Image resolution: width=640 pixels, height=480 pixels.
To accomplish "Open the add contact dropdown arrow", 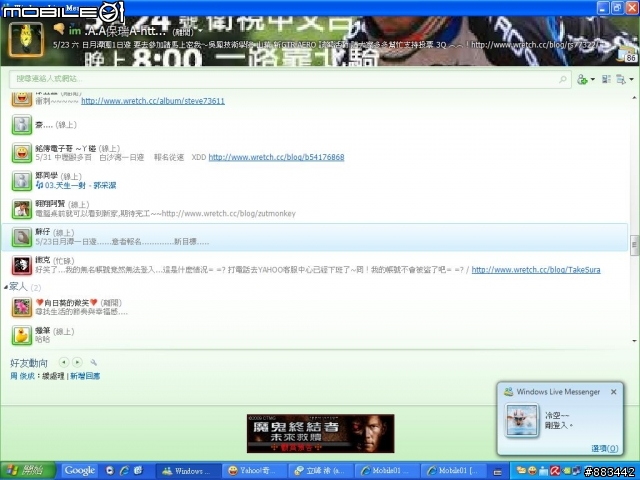I will point(593,79).
